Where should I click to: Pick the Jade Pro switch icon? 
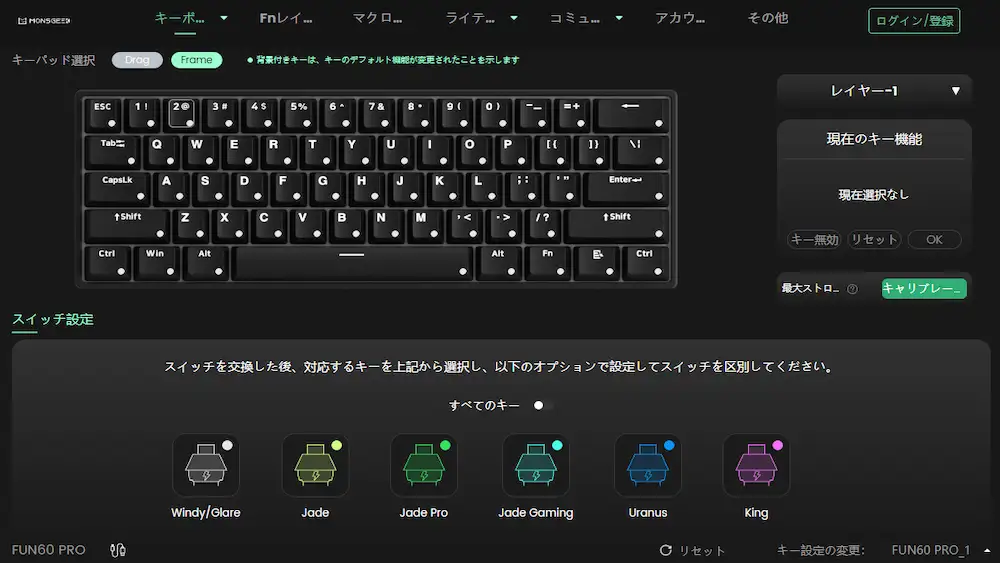pos(423,465)
